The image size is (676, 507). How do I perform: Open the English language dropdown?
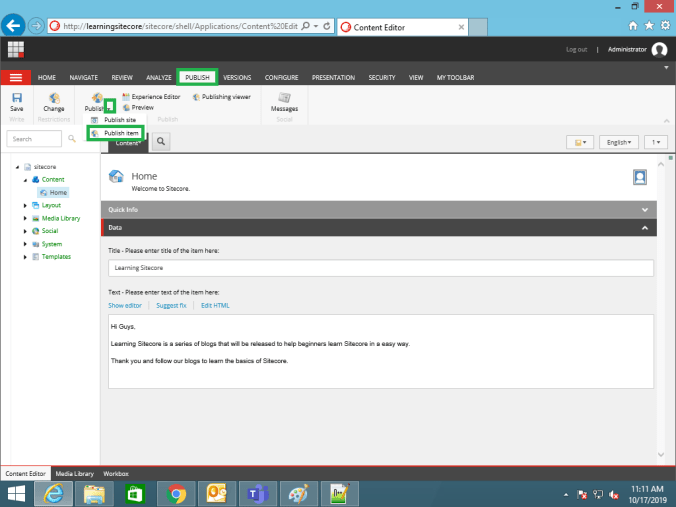coord(618,143)
